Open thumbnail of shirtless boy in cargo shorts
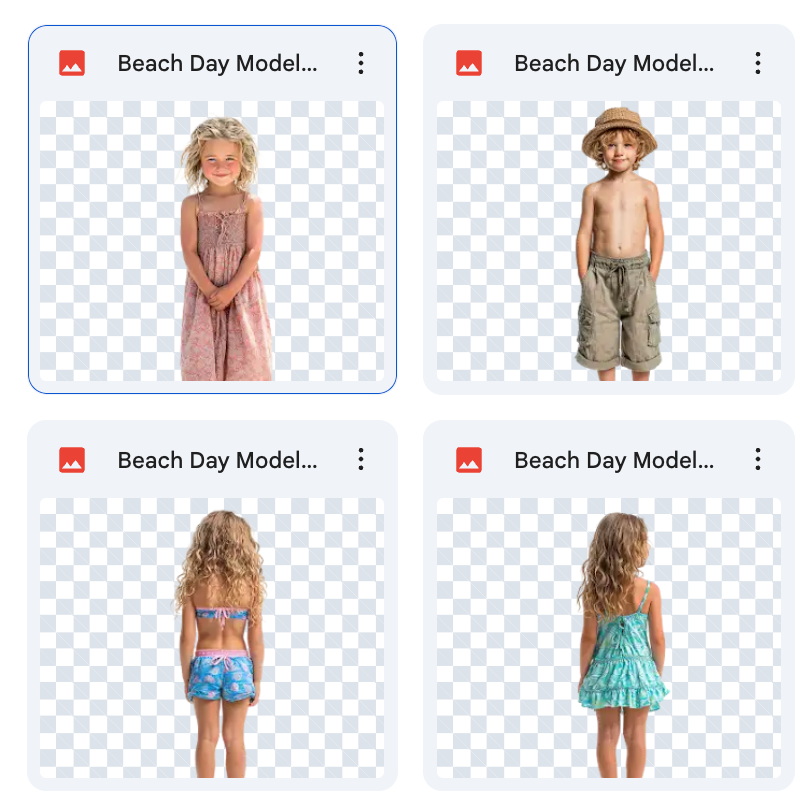 tap(609, 241)
